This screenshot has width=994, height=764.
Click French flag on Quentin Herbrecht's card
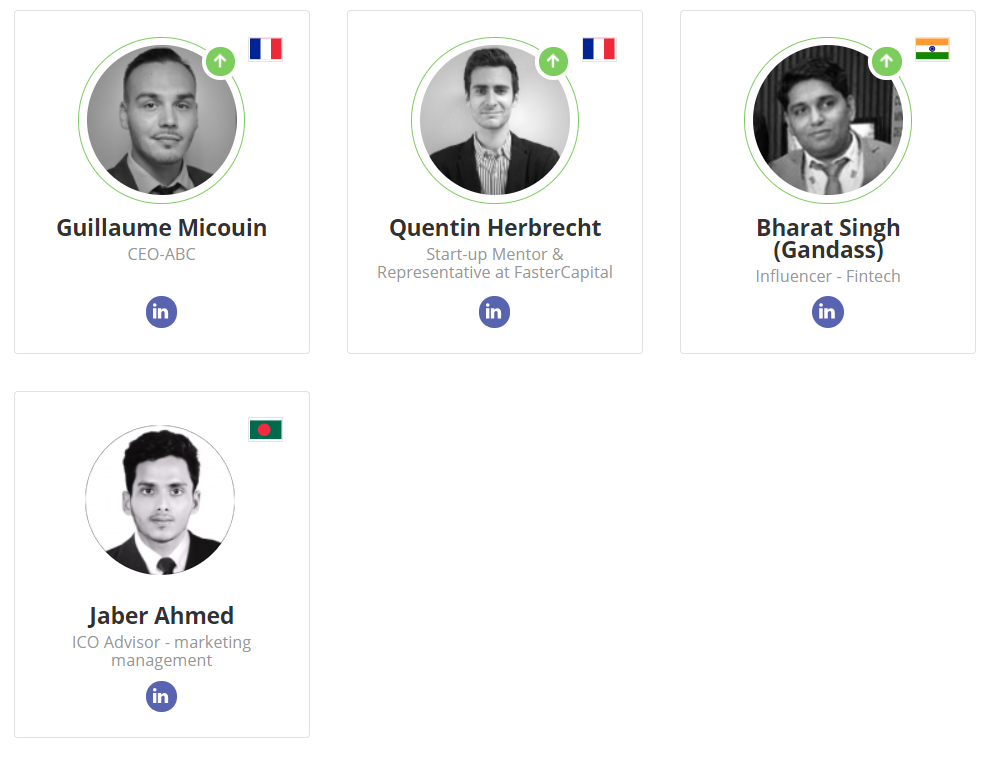tap(598, 49)
